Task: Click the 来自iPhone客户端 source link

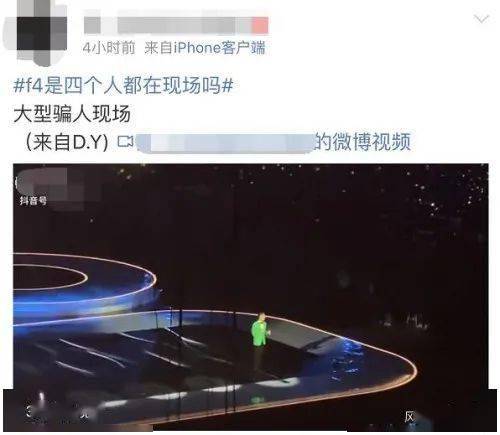Action: tap(205, 48)
